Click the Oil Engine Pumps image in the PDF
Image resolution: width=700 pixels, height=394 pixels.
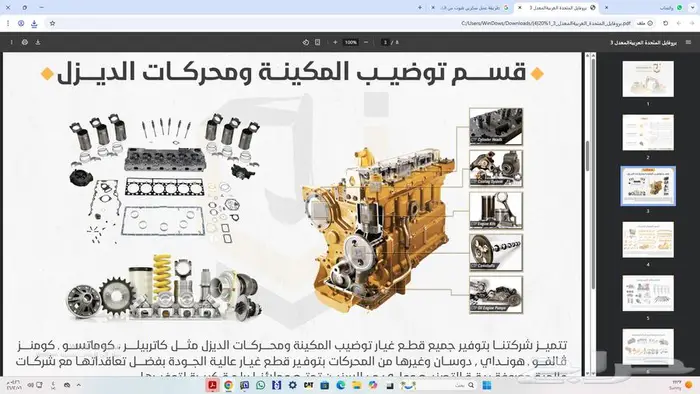click(496, 294)
